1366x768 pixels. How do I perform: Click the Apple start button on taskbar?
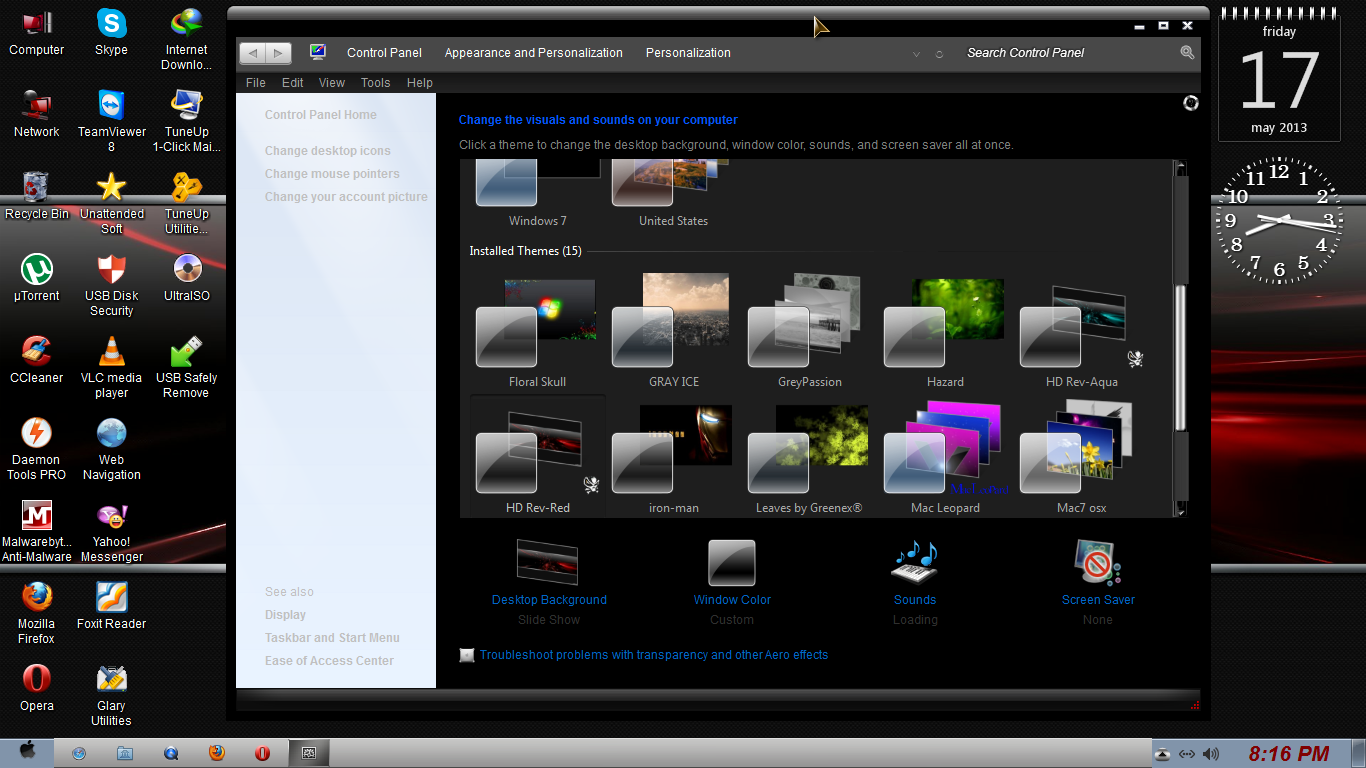pyautogui.click(x=28, y=751)
